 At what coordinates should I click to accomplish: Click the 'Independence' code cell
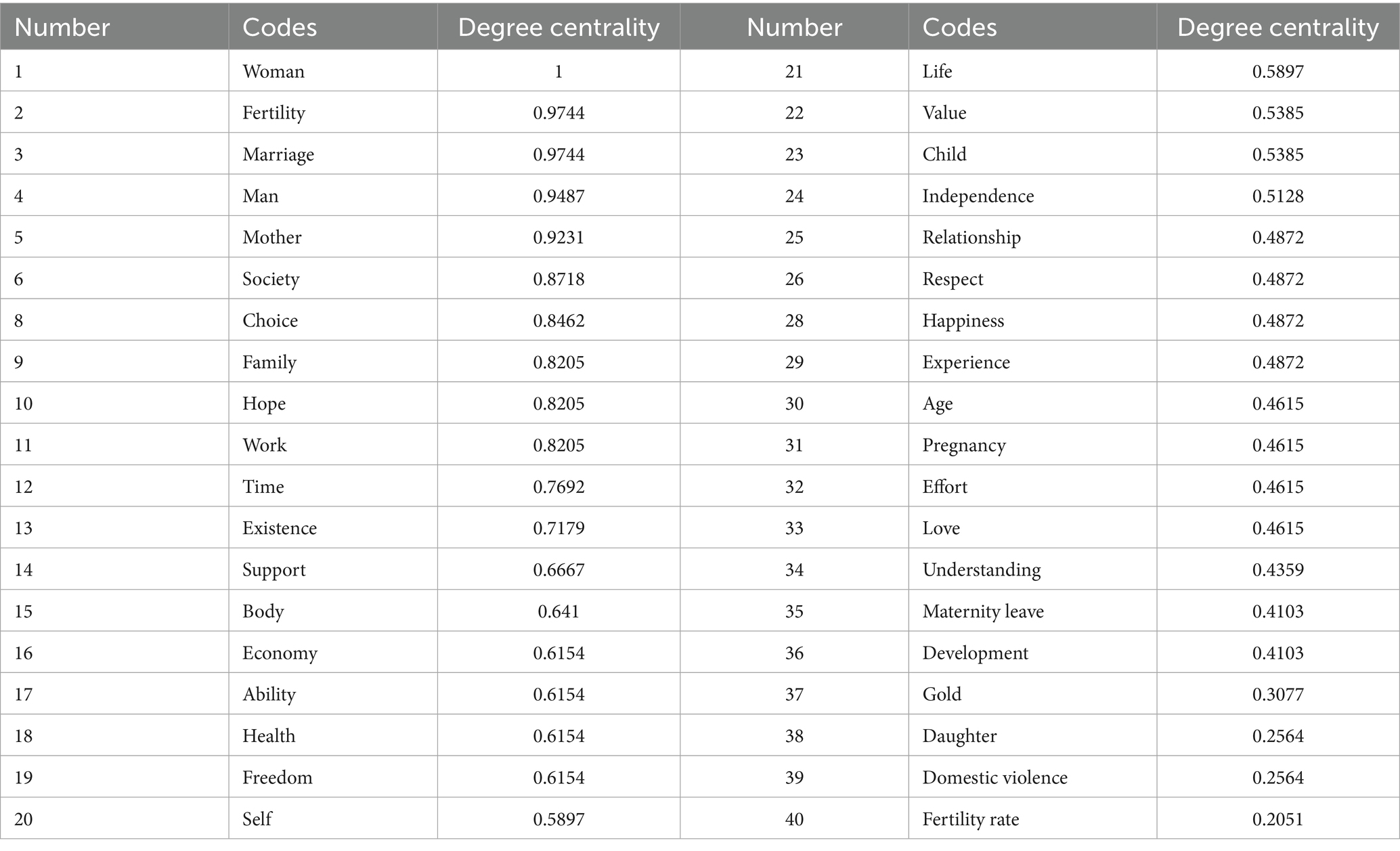click(978, 196)
